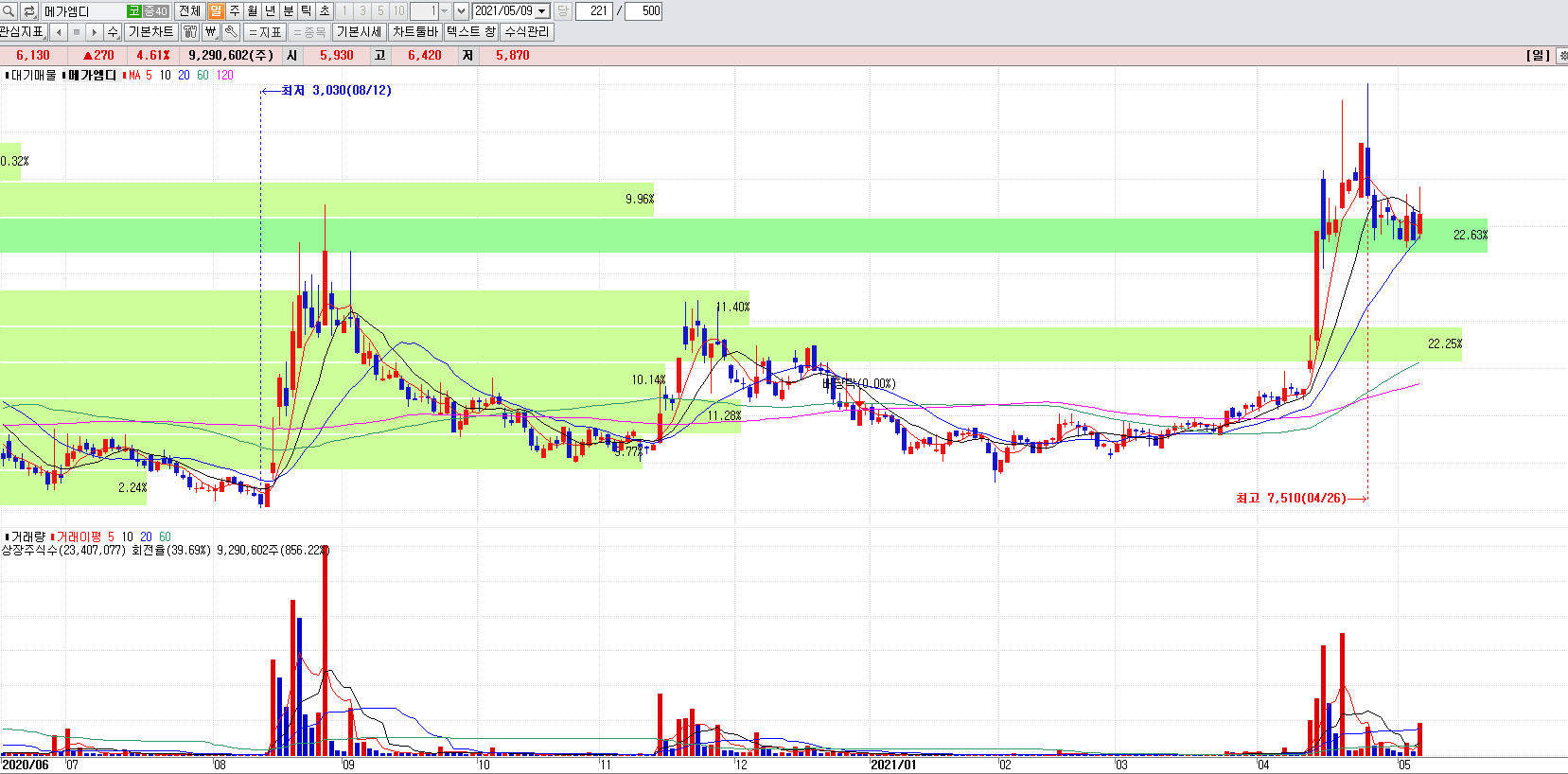Click the 수 toolbar button
Viewport: 1568px width, 774px height.
tap(113, 32)
